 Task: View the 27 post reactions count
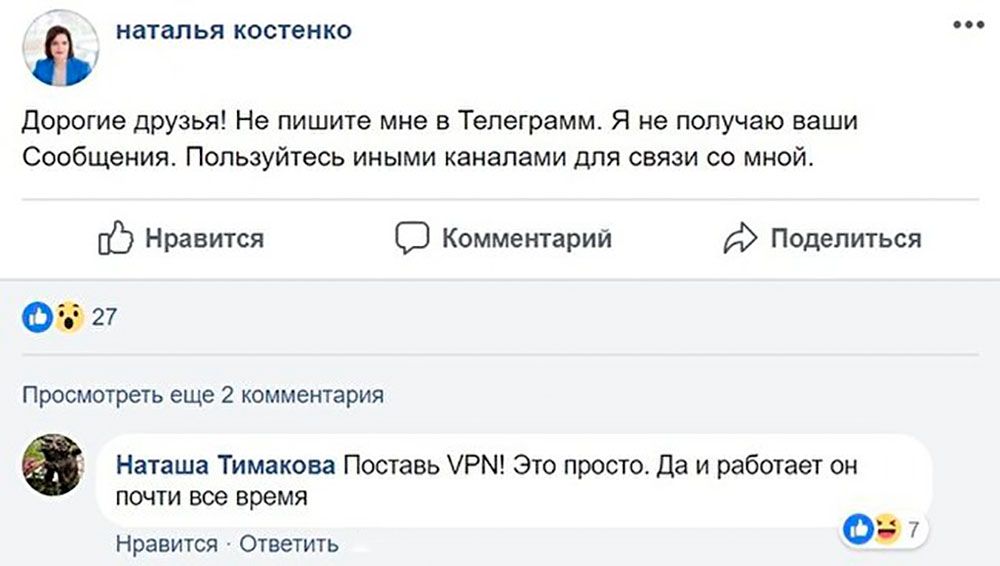click(104, 318)
